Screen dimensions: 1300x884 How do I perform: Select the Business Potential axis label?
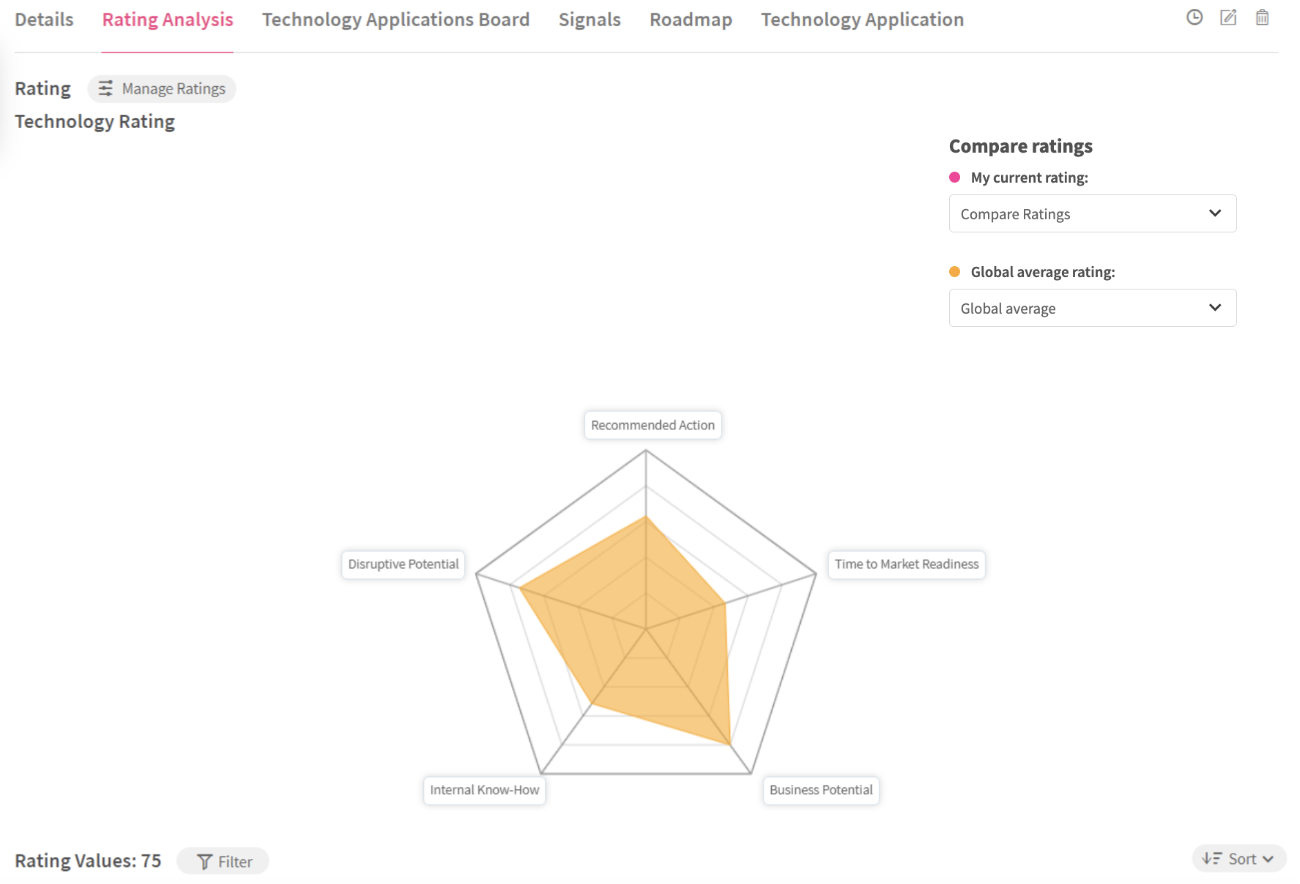(821, 790)
